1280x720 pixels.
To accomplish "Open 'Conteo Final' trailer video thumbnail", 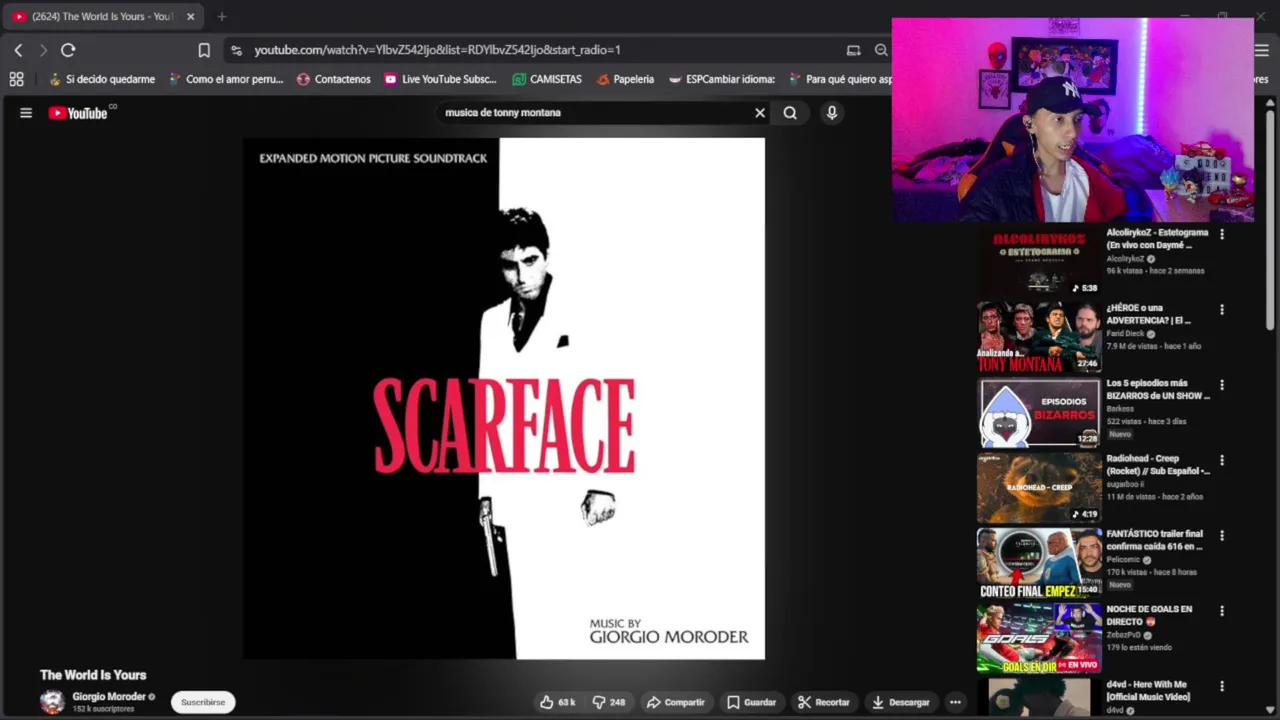I will (1039, 563).
